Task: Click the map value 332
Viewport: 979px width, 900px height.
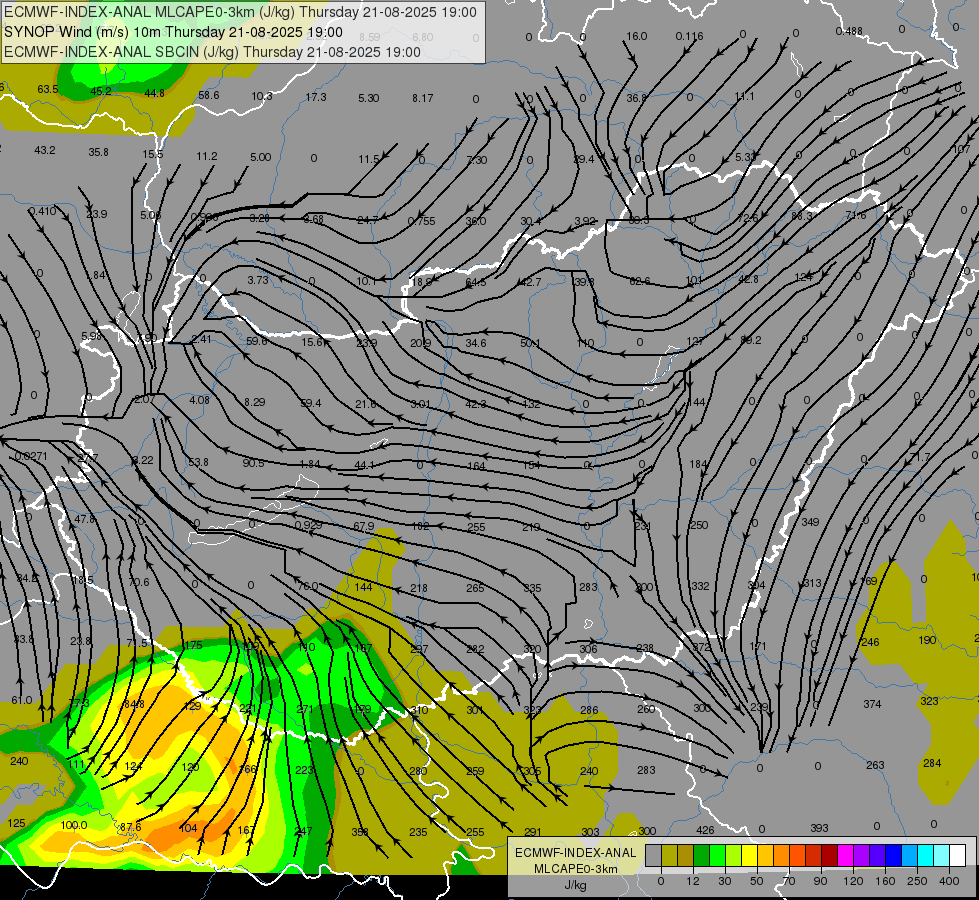Action: (x=701, y=586)
